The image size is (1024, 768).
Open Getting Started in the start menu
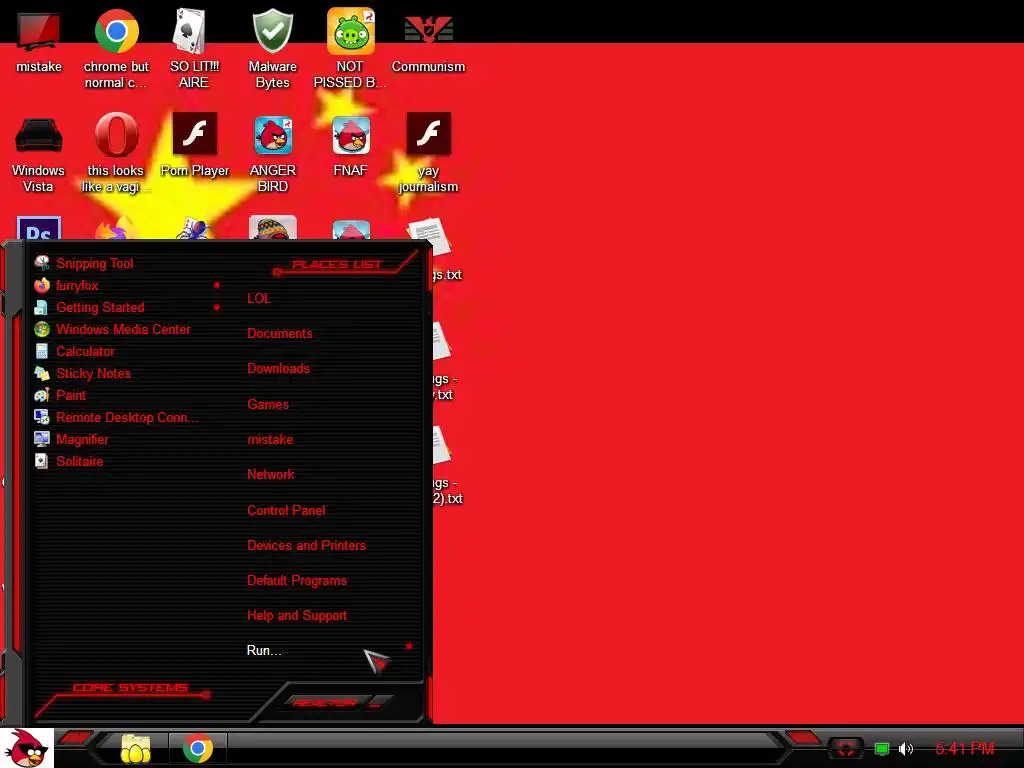click(x=100, y=307)
